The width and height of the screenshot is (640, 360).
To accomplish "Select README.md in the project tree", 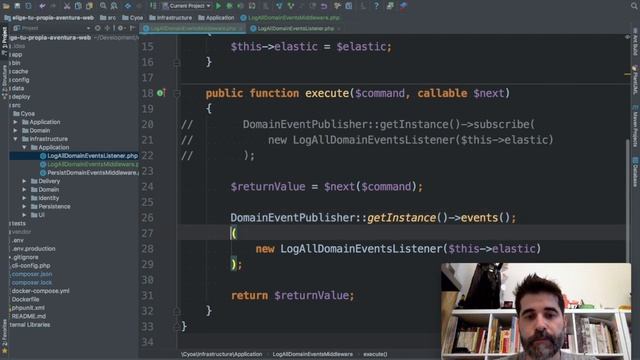I will coord(29,316).
